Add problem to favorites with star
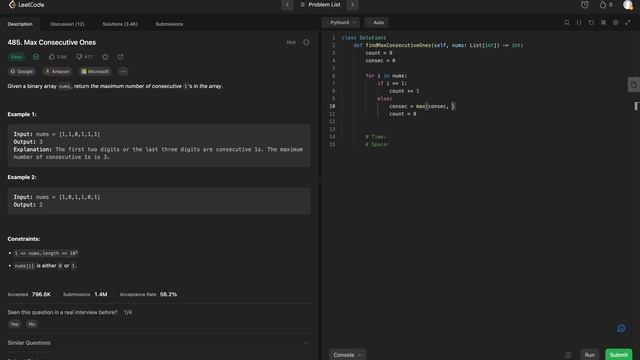The height and width of the screenshot is (360, 640). 105,57
